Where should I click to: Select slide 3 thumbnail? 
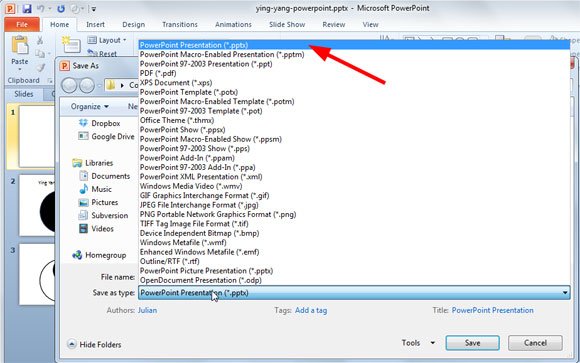click(x=36, y=274)
